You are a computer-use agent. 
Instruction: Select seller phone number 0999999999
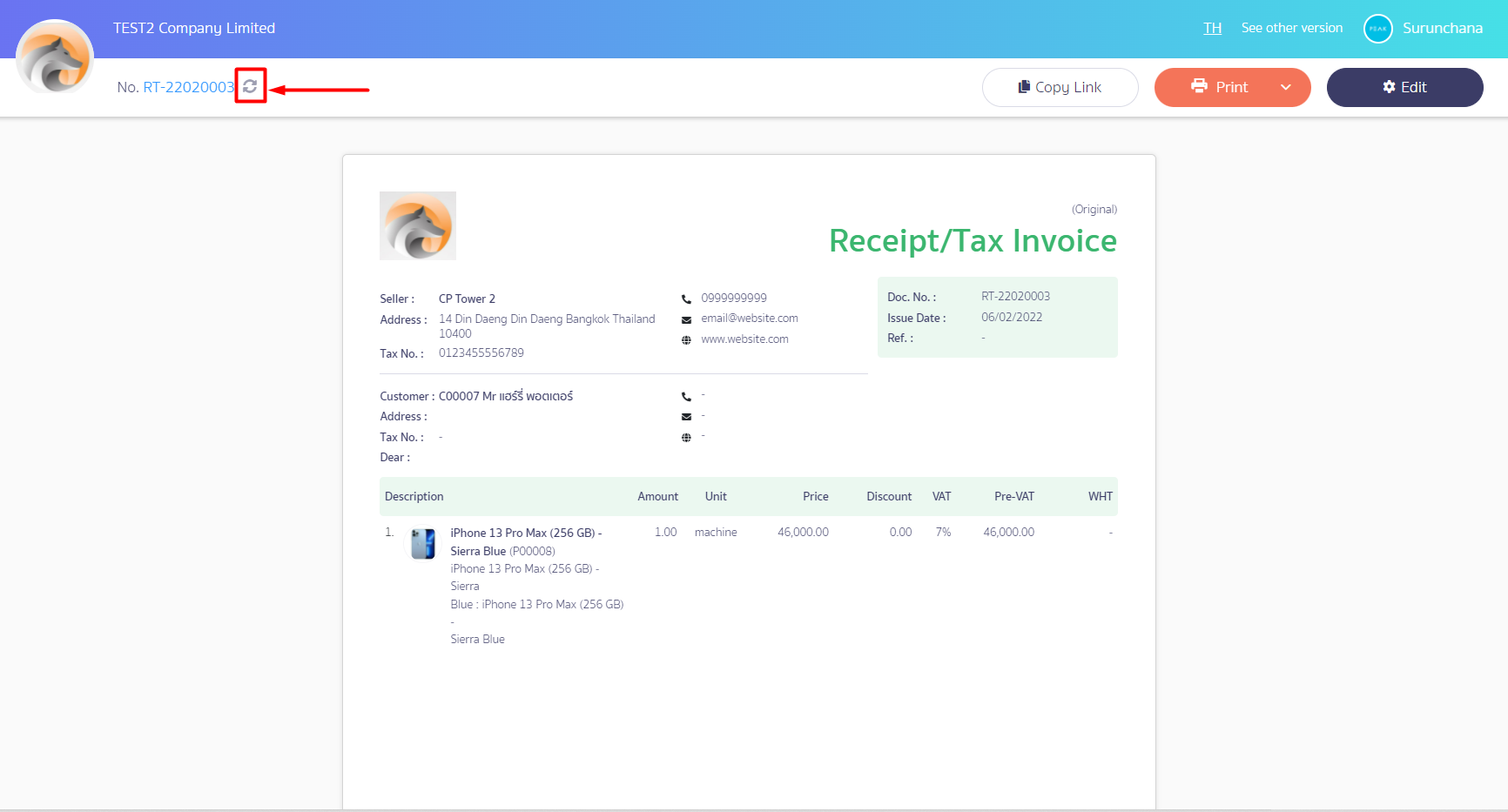point(734,298)
